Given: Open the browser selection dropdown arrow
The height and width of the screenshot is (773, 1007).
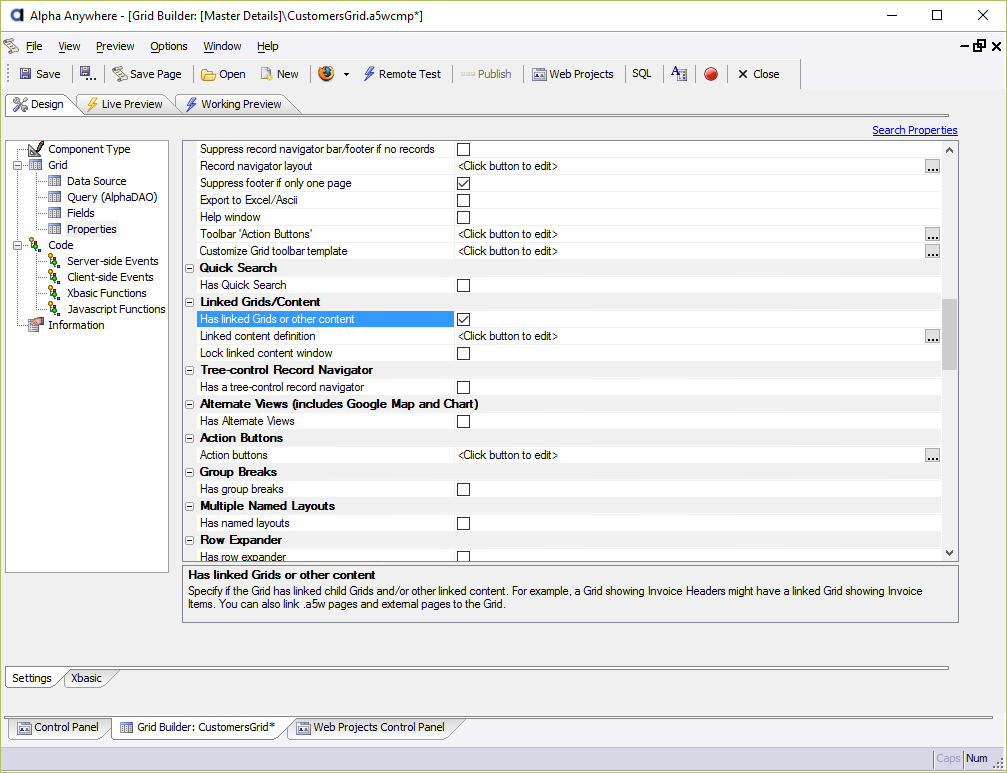Looking at the screenshot, I should 346,74.
